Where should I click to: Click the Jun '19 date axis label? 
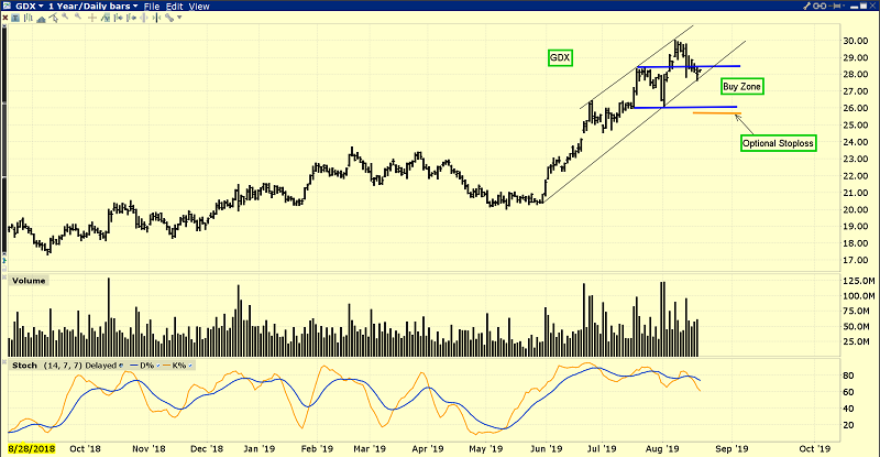(x=546, y=449)
